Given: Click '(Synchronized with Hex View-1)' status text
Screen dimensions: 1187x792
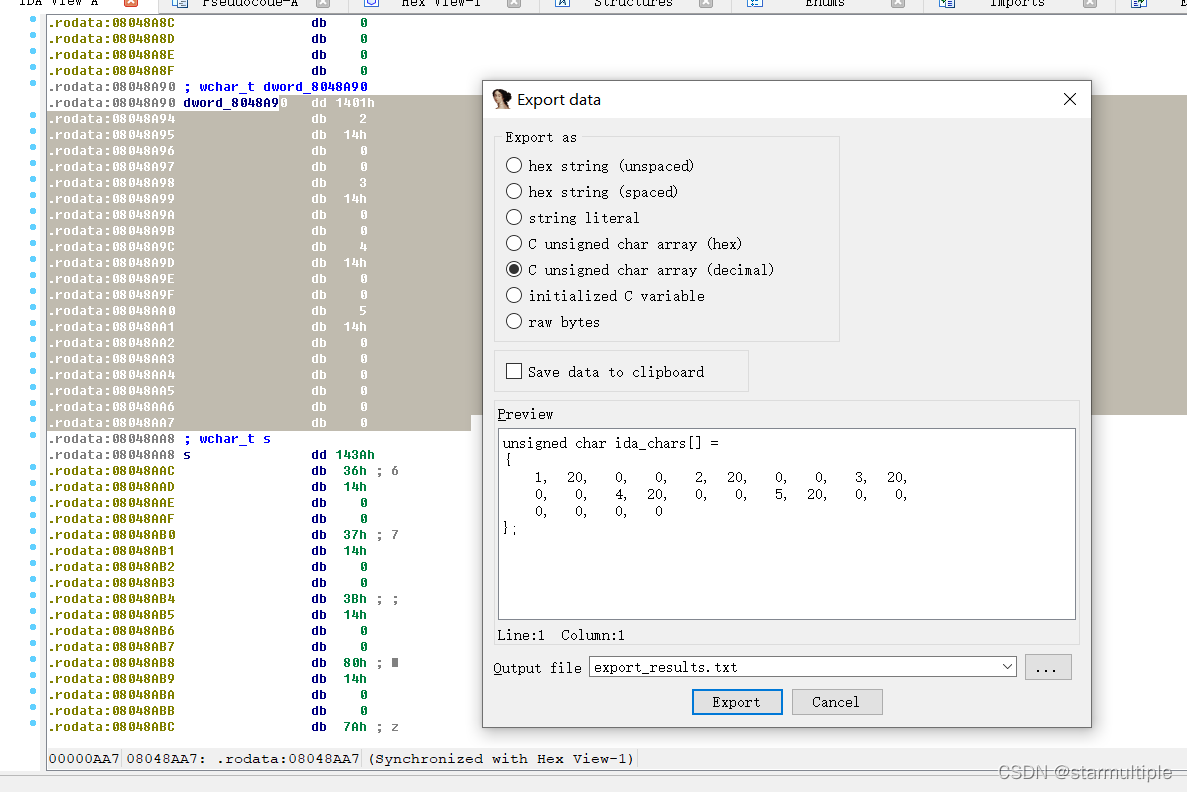Looking at the screenshot, I should (x=500, y=759).
